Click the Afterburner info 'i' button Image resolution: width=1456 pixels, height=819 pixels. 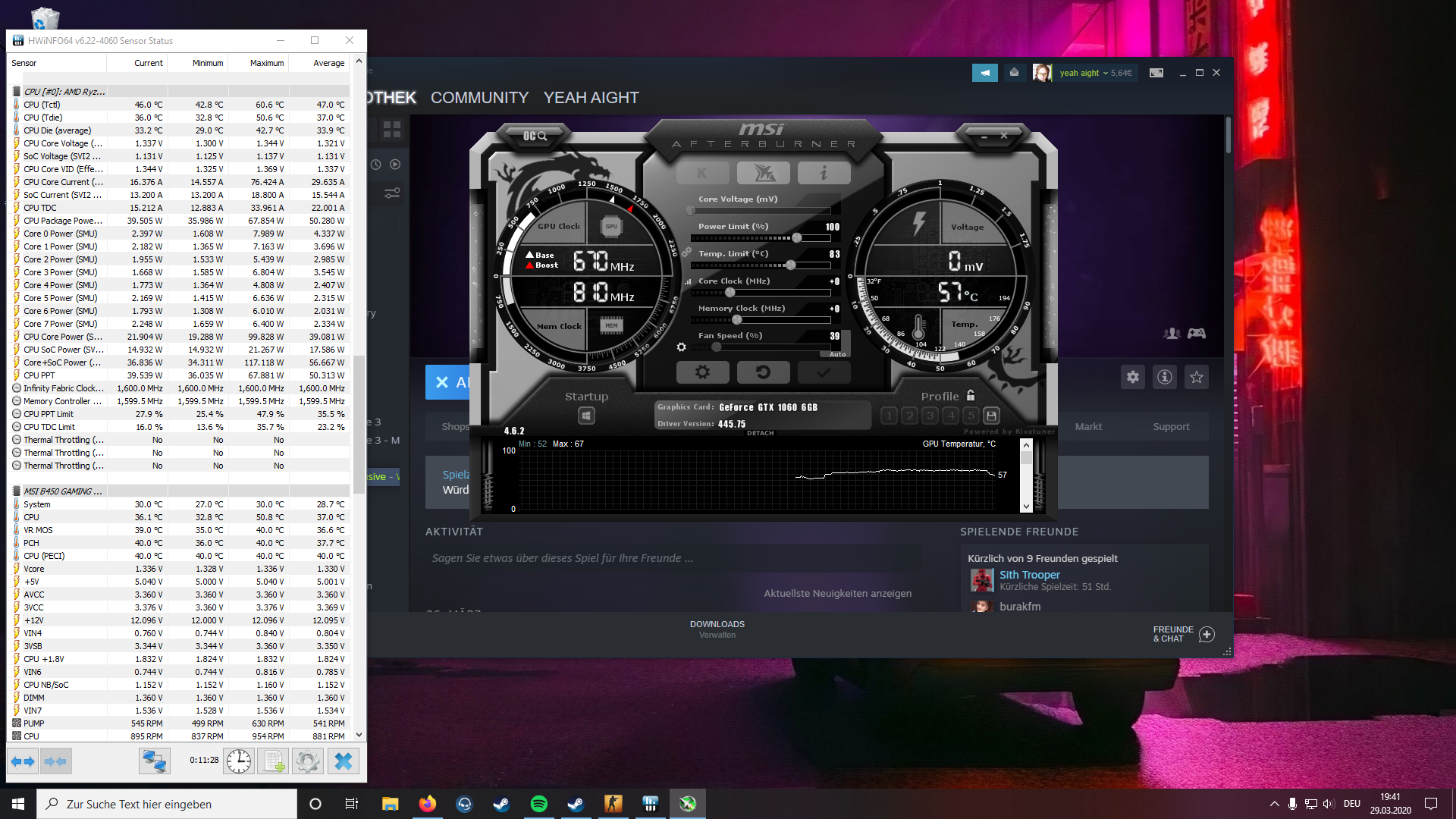click(824, 174)
